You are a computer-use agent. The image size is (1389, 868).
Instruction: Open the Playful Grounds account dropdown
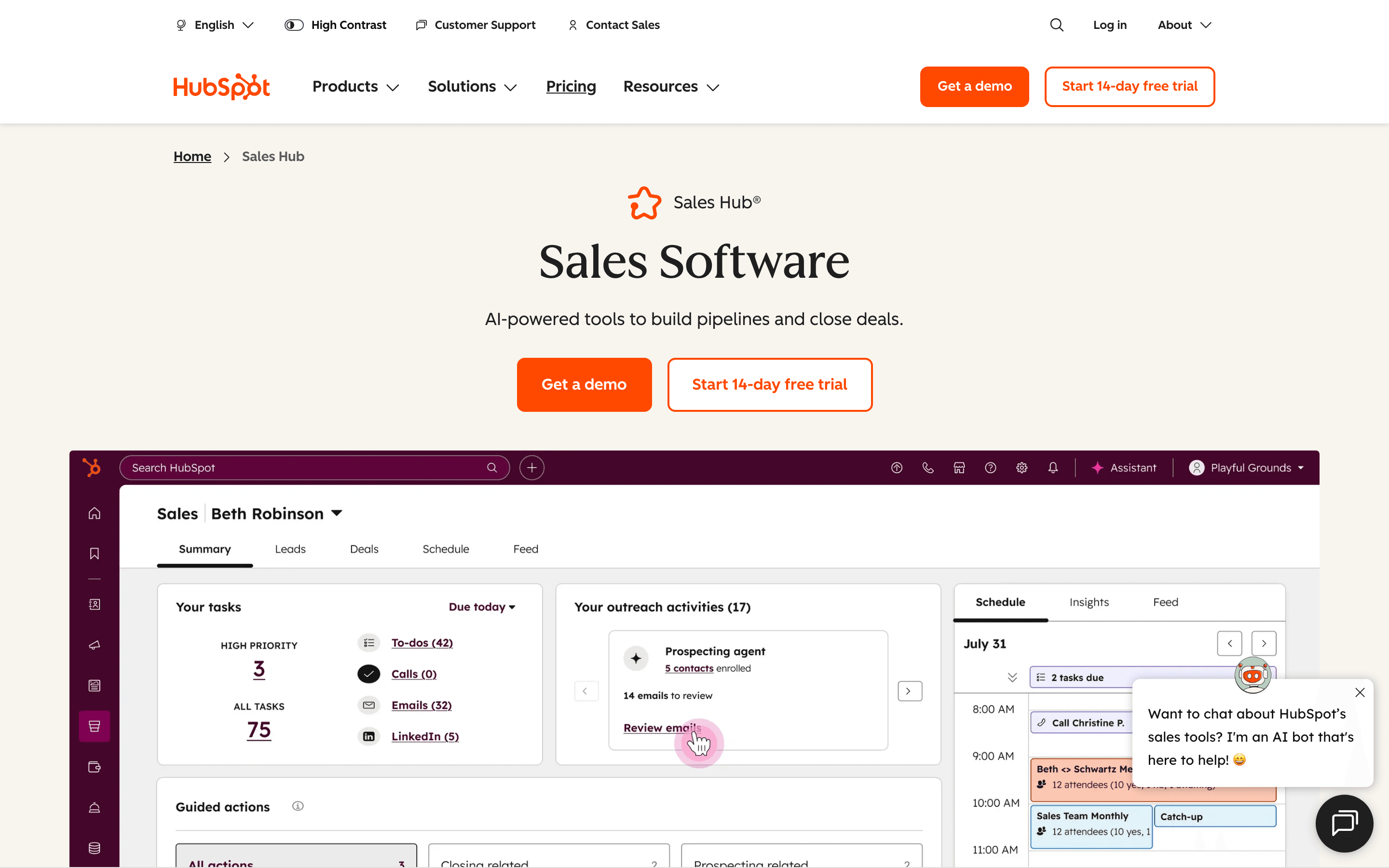tap(1247, 468)
